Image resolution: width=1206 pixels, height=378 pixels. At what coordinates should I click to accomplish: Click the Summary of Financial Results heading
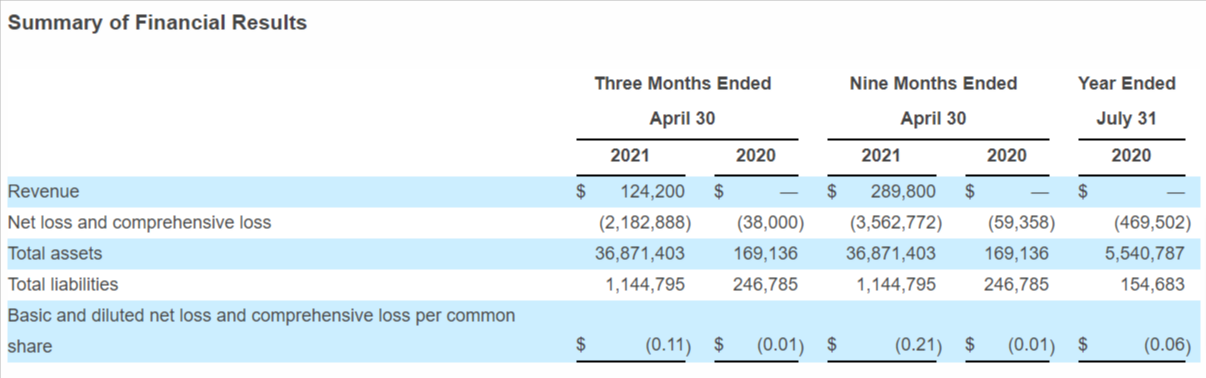tap(157, 22)
